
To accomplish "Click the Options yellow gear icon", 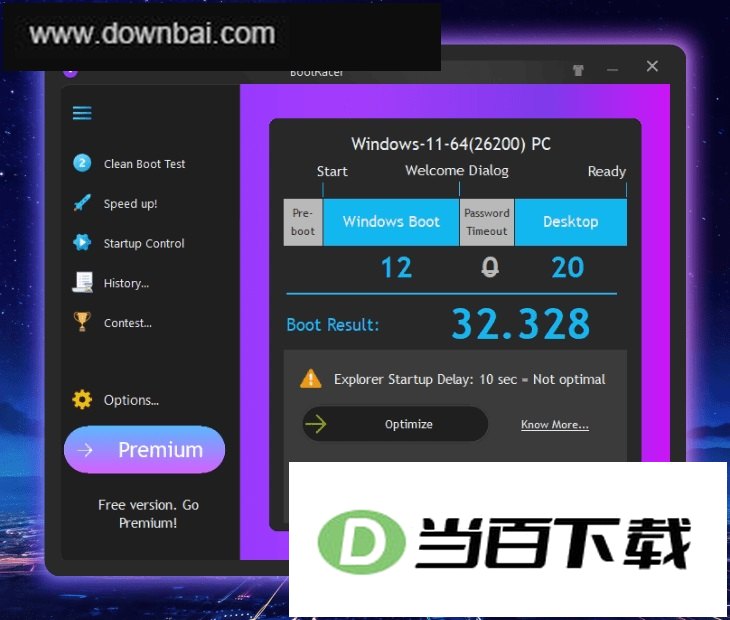I will point(82,399).
